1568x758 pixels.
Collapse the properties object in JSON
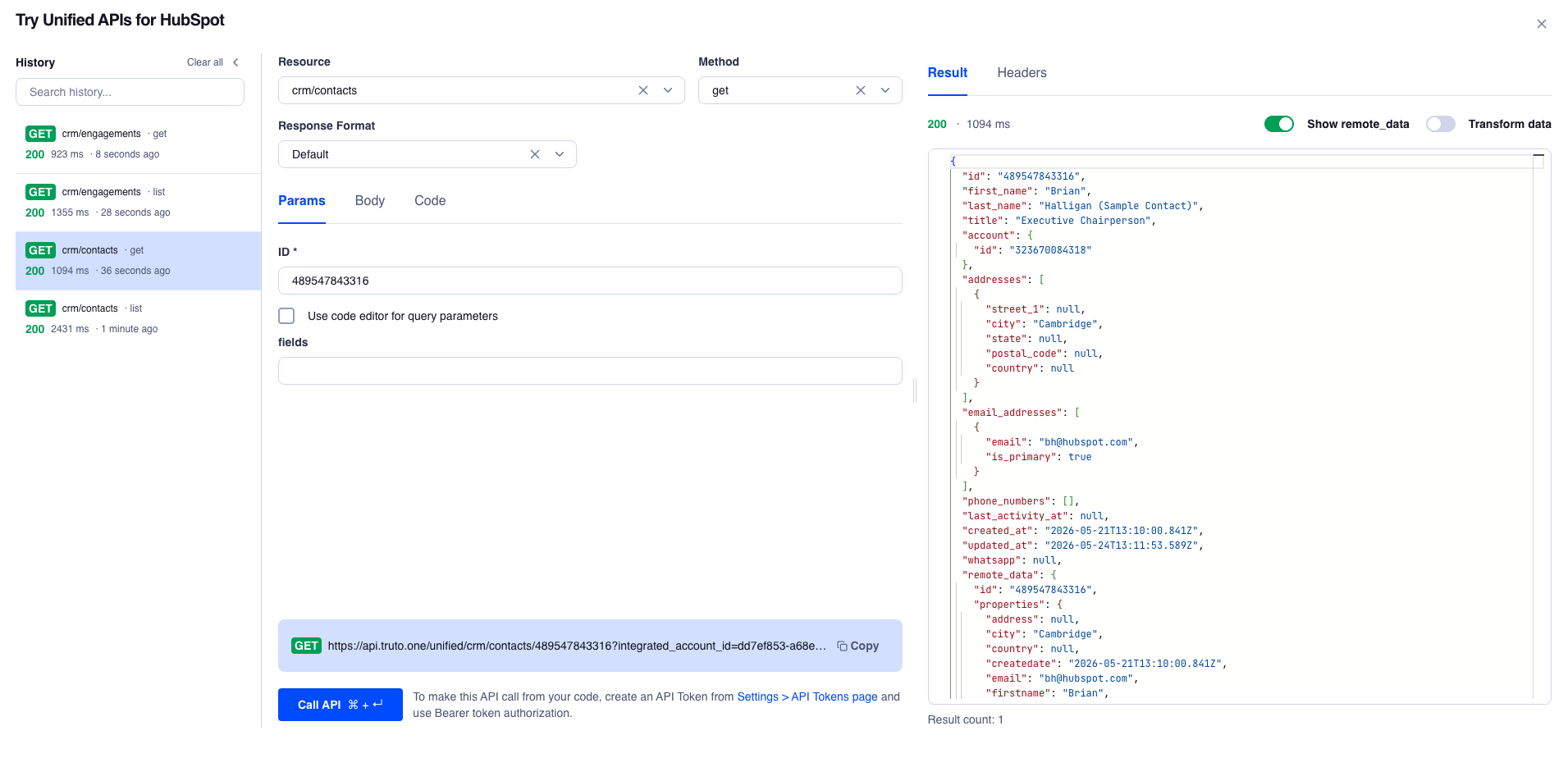[x=1059, y=605]
